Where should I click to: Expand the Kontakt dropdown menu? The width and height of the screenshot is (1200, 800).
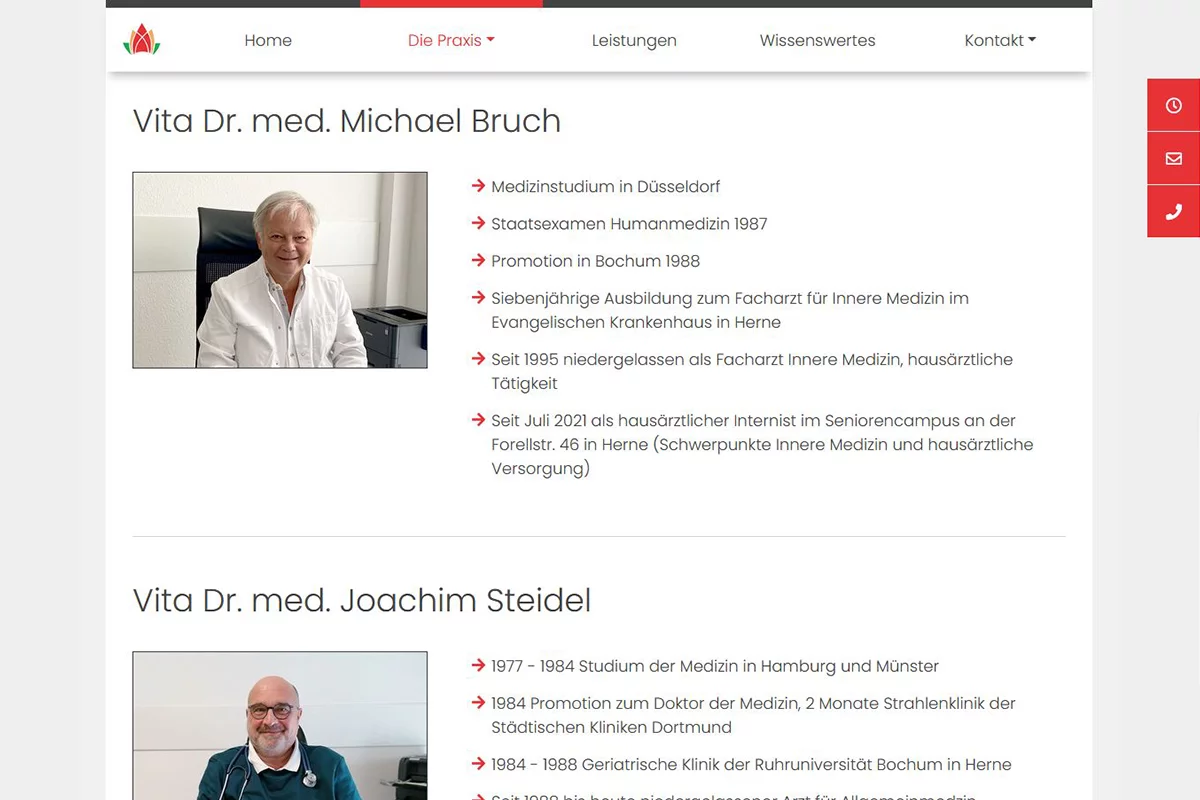coord(1000,40)
